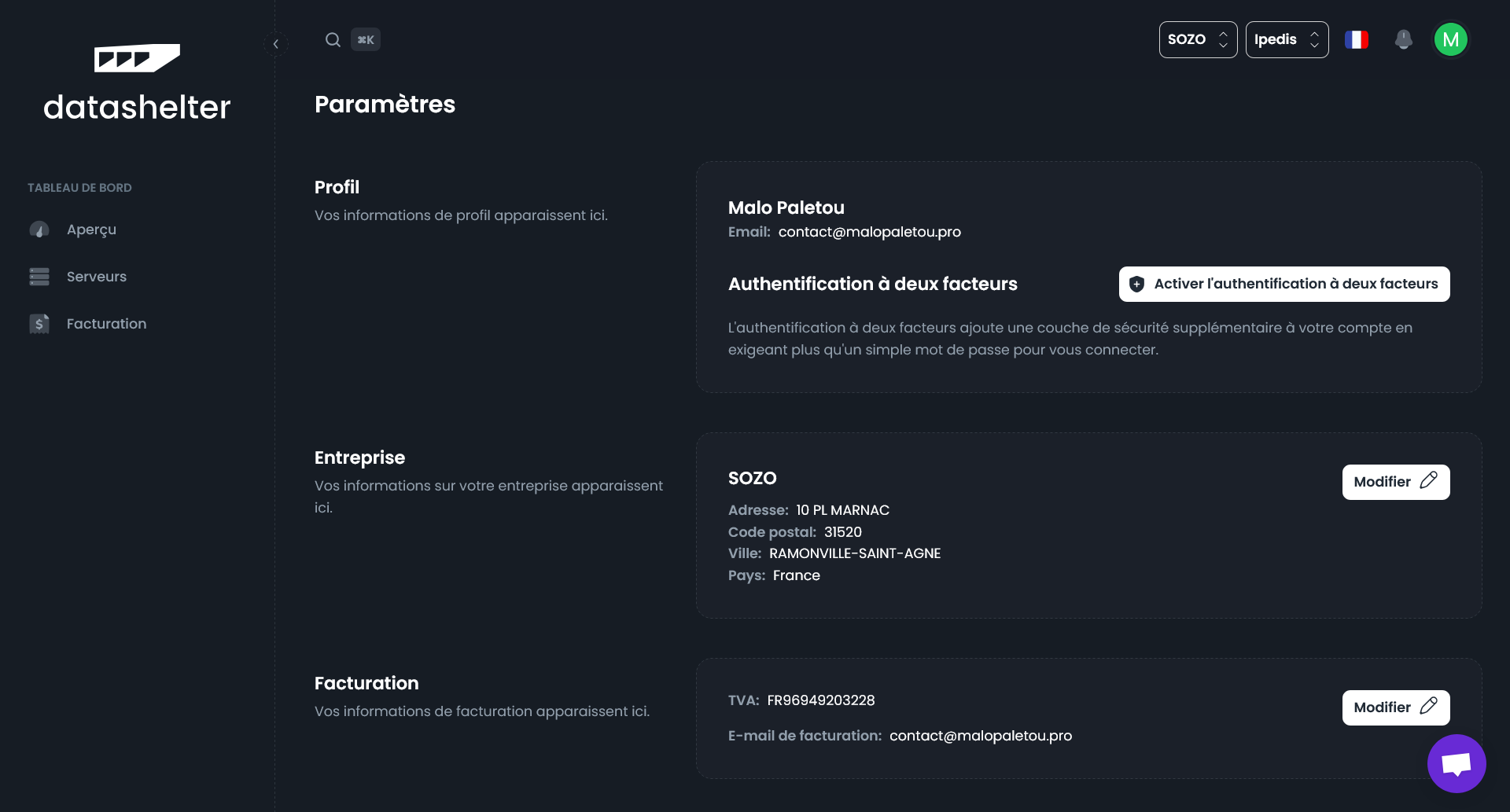Collapse the sidebar with the chevron
This screenshot has width=1510, height=812.
tap(276, 43)
